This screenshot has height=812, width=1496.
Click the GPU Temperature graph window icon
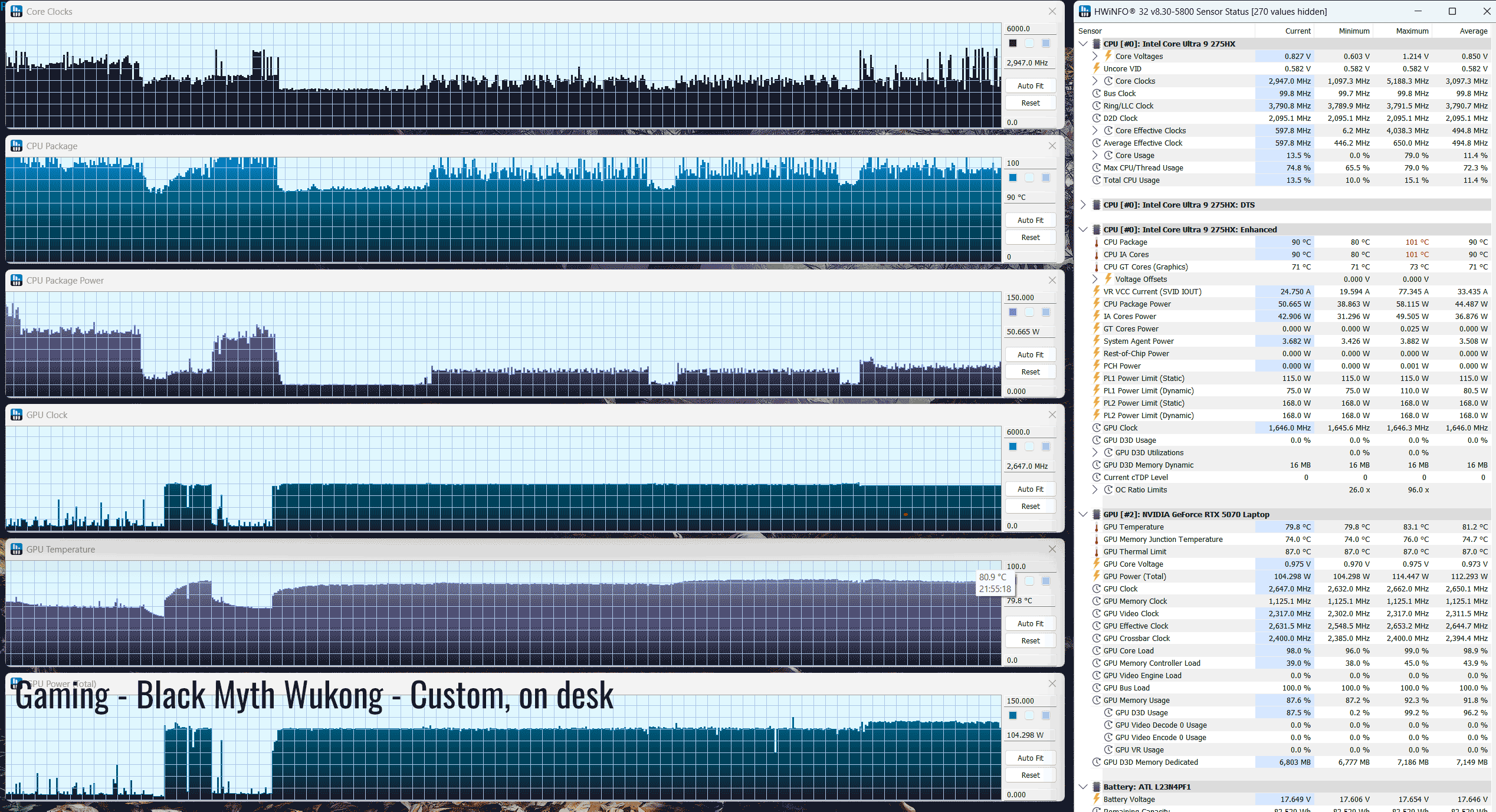[x=17, y=549]
